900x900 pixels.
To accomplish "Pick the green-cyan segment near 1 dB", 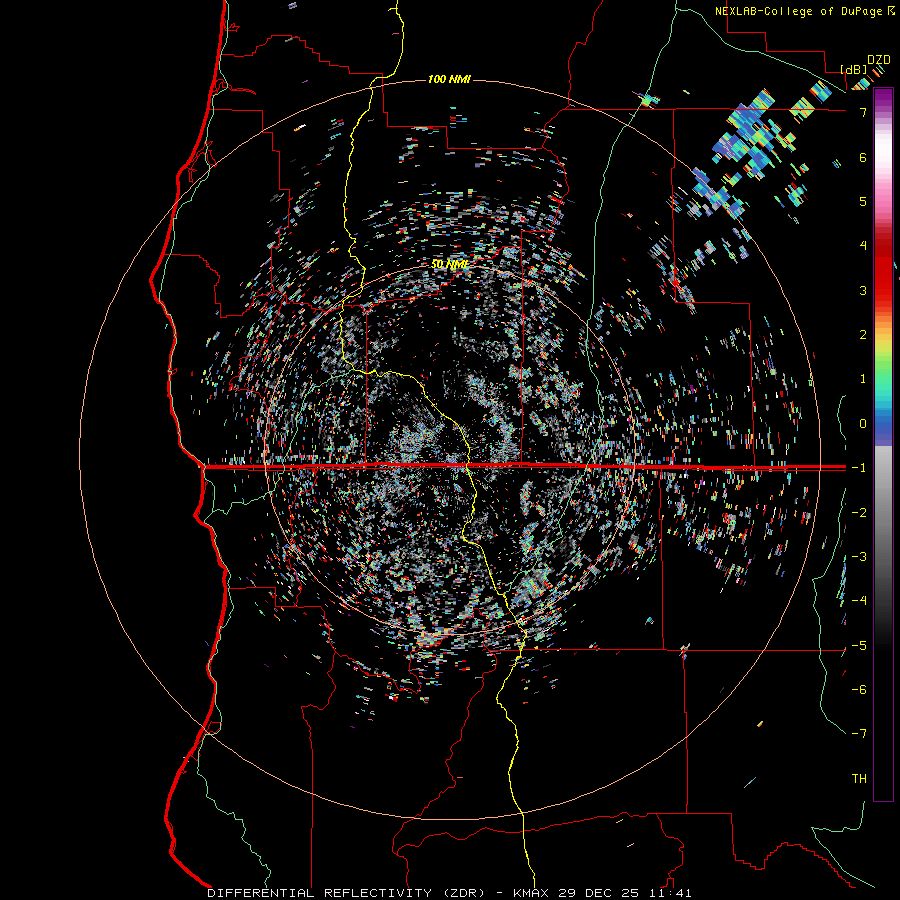I will [x=883, y=379].
